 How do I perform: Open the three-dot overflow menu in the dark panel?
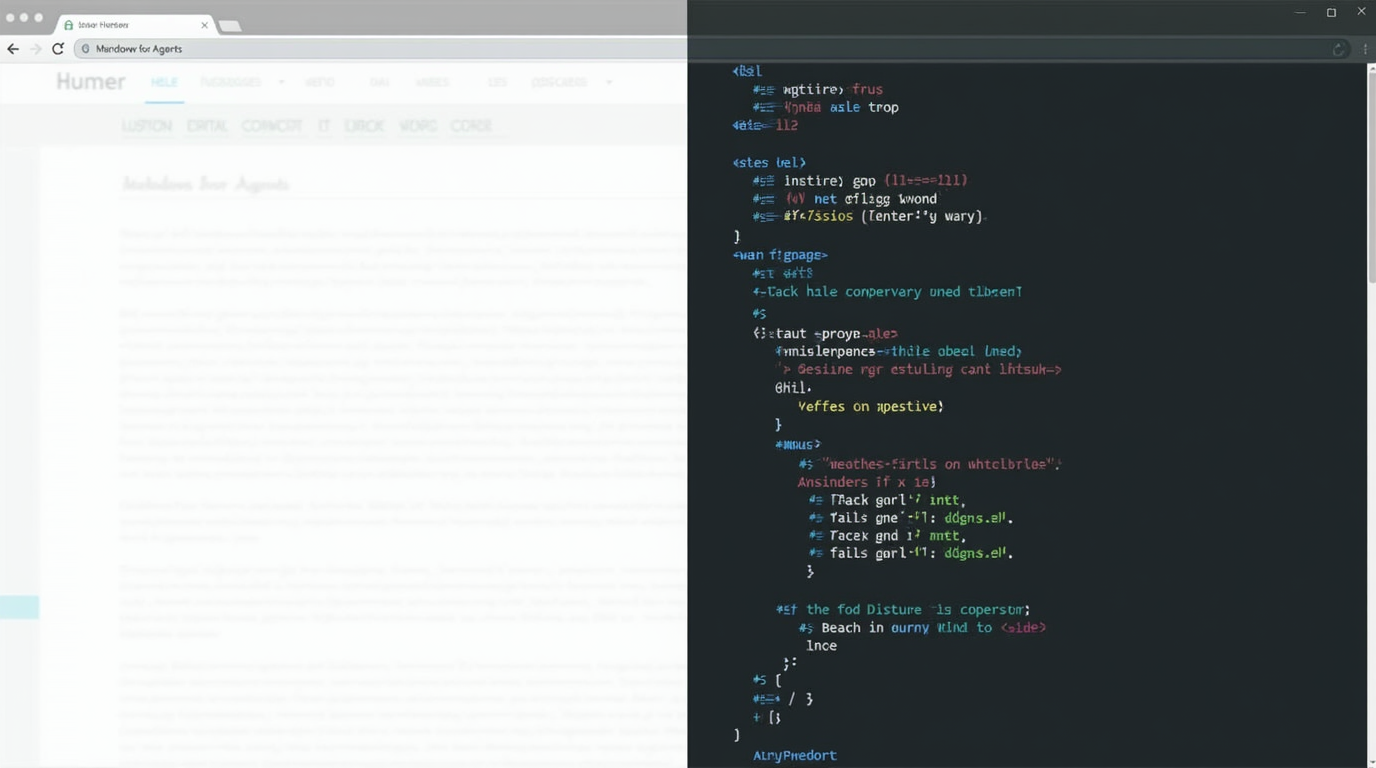tap(1364, 48)
